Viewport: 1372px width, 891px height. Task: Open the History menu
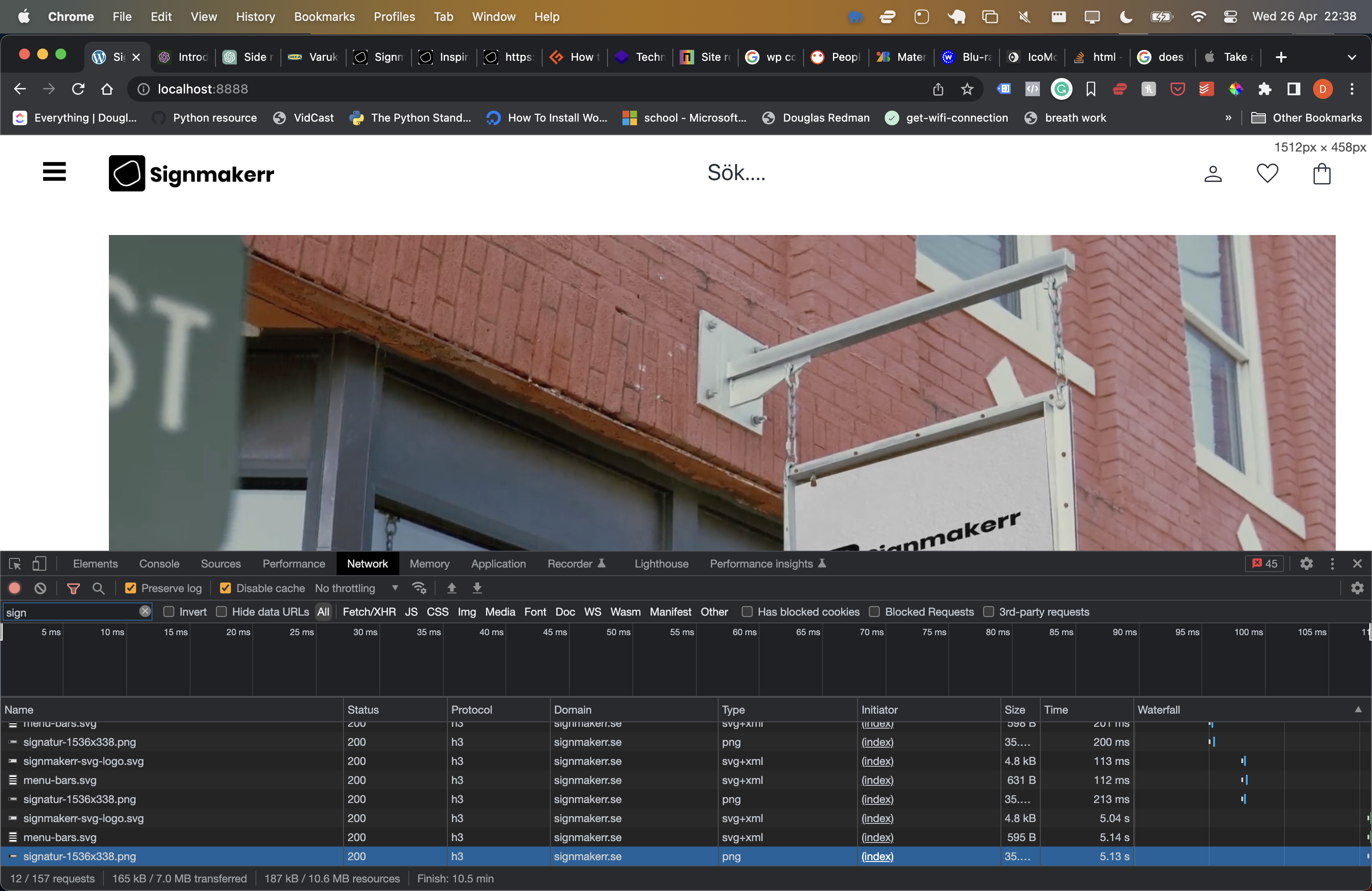click(x=255, y=17)
